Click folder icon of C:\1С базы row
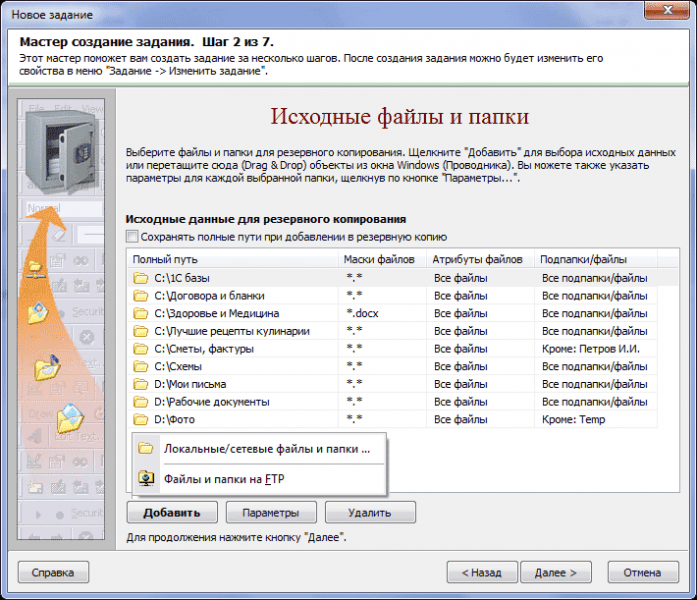The image size is (697, 600). point(140,278)
